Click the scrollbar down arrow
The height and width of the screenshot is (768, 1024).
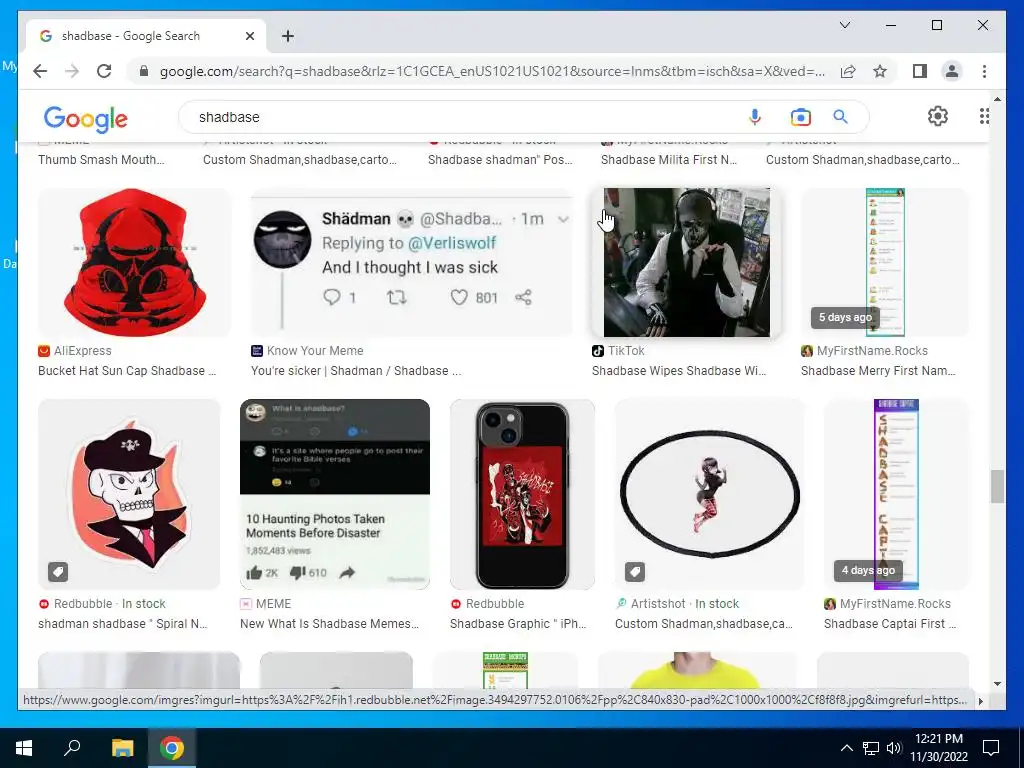coord(997,684)
